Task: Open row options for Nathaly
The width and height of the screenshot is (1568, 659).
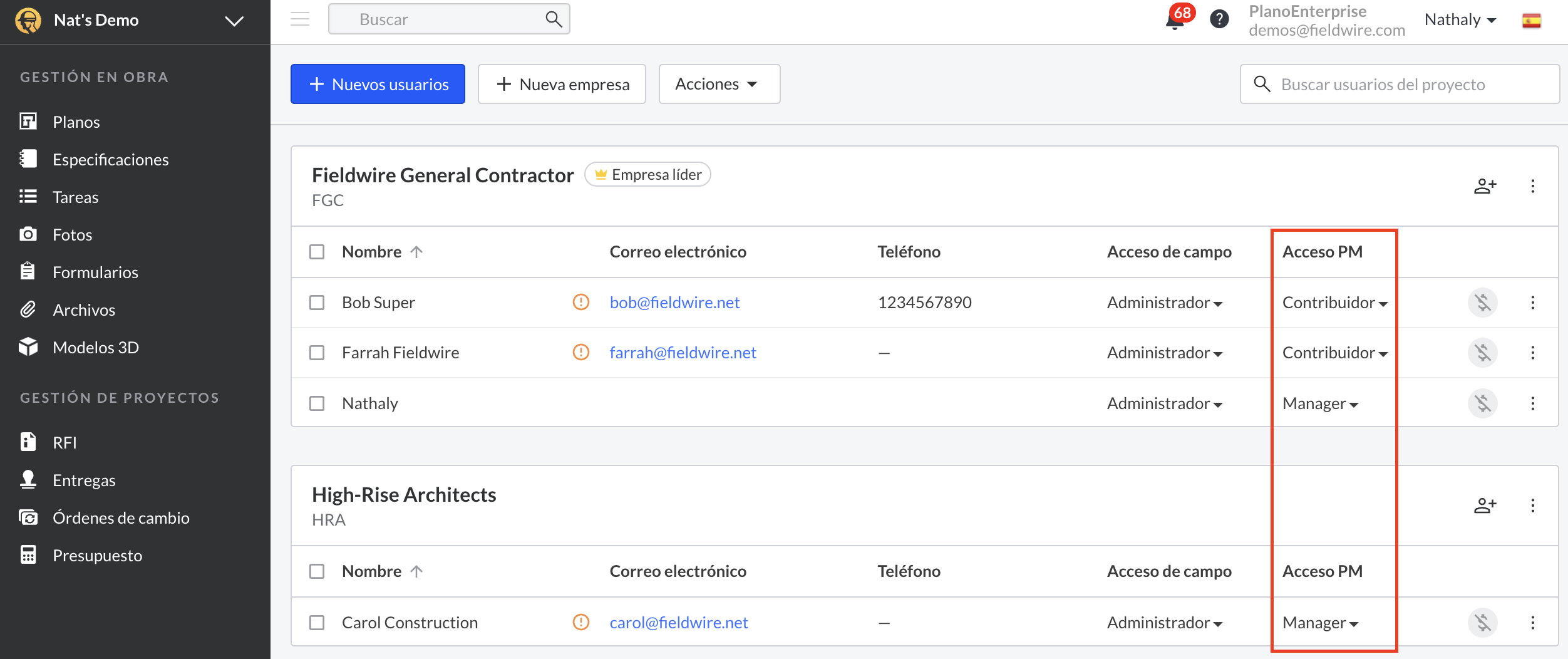Action: coord(1532,403)
